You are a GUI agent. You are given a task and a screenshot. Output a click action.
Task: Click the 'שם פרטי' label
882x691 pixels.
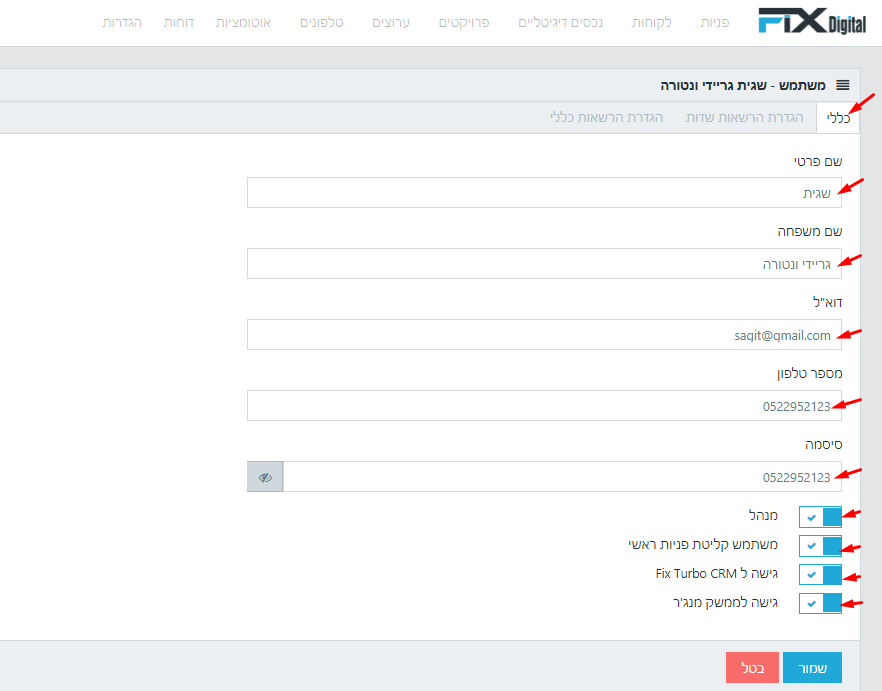point(818,161)
